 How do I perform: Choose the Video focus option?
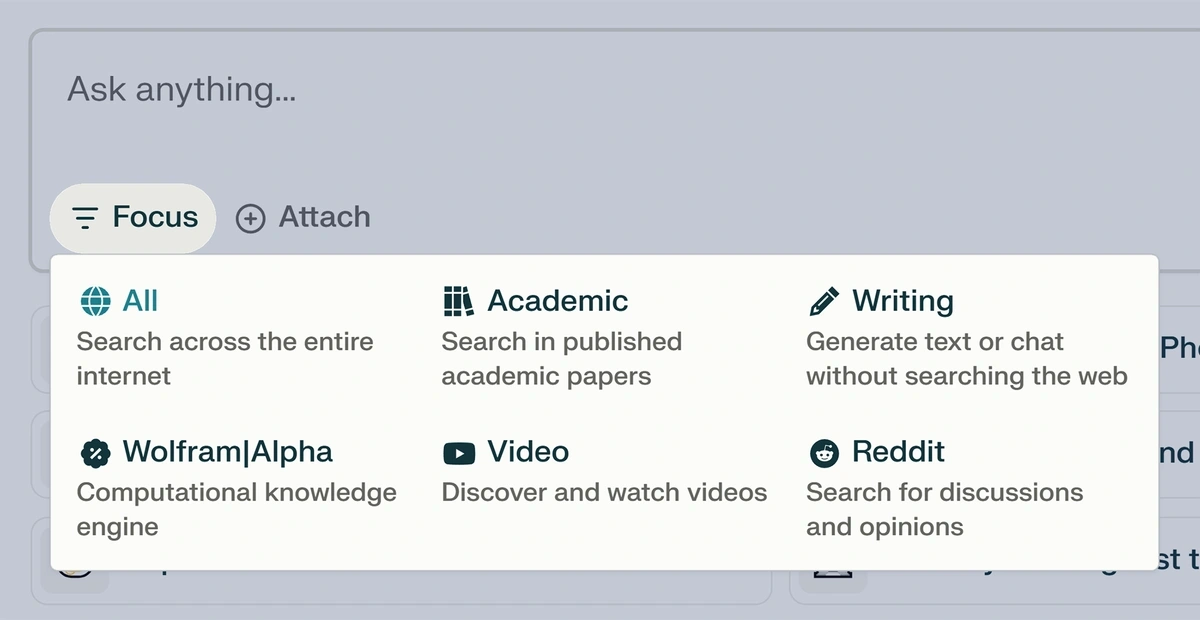click(598, 471)
